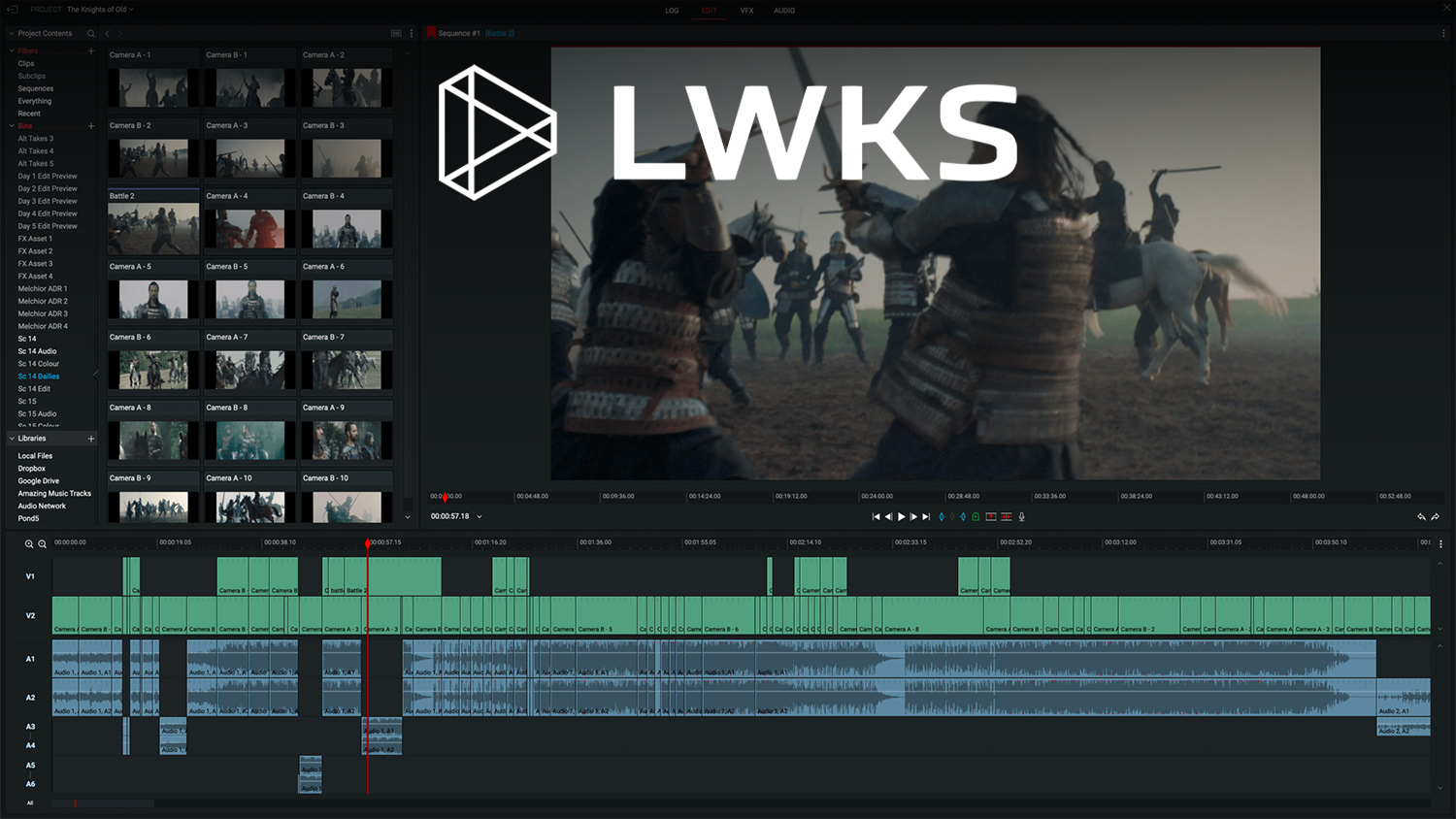
Task: Select the Sequences filter
Action: [36, 88]
